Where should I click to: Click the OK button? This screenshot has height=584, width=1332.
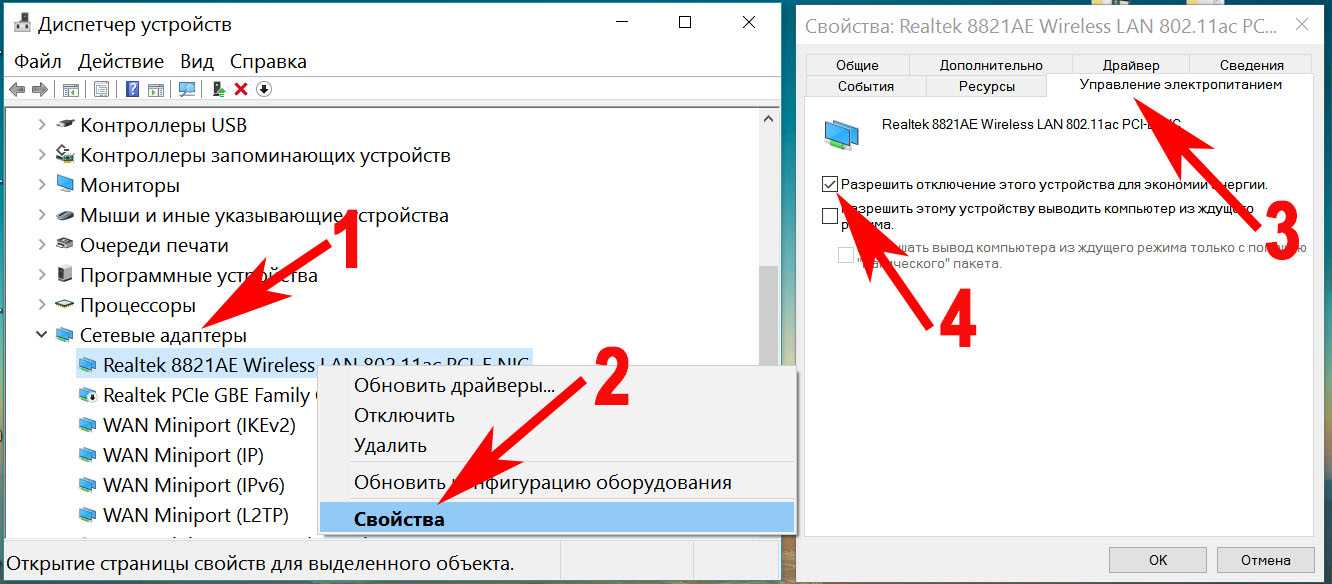(1158, 560)
